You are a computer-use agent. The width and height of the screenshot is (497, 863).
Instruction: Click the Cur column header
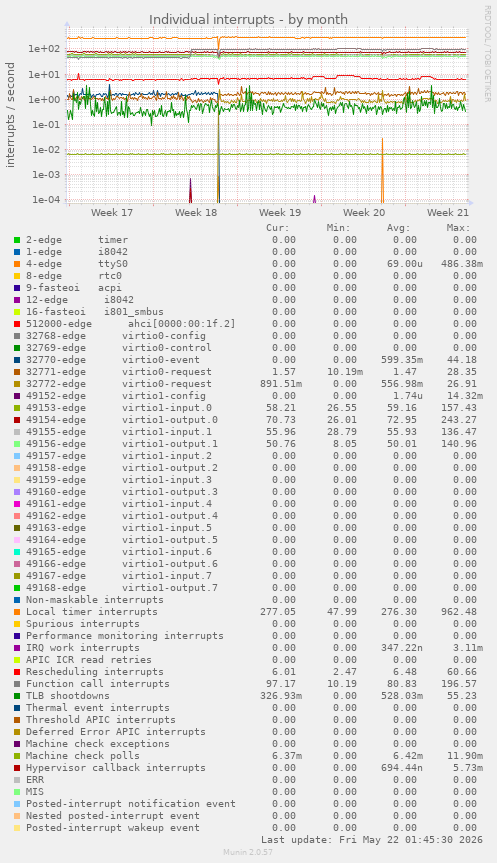pyautogui.click(x=277, y=227)
